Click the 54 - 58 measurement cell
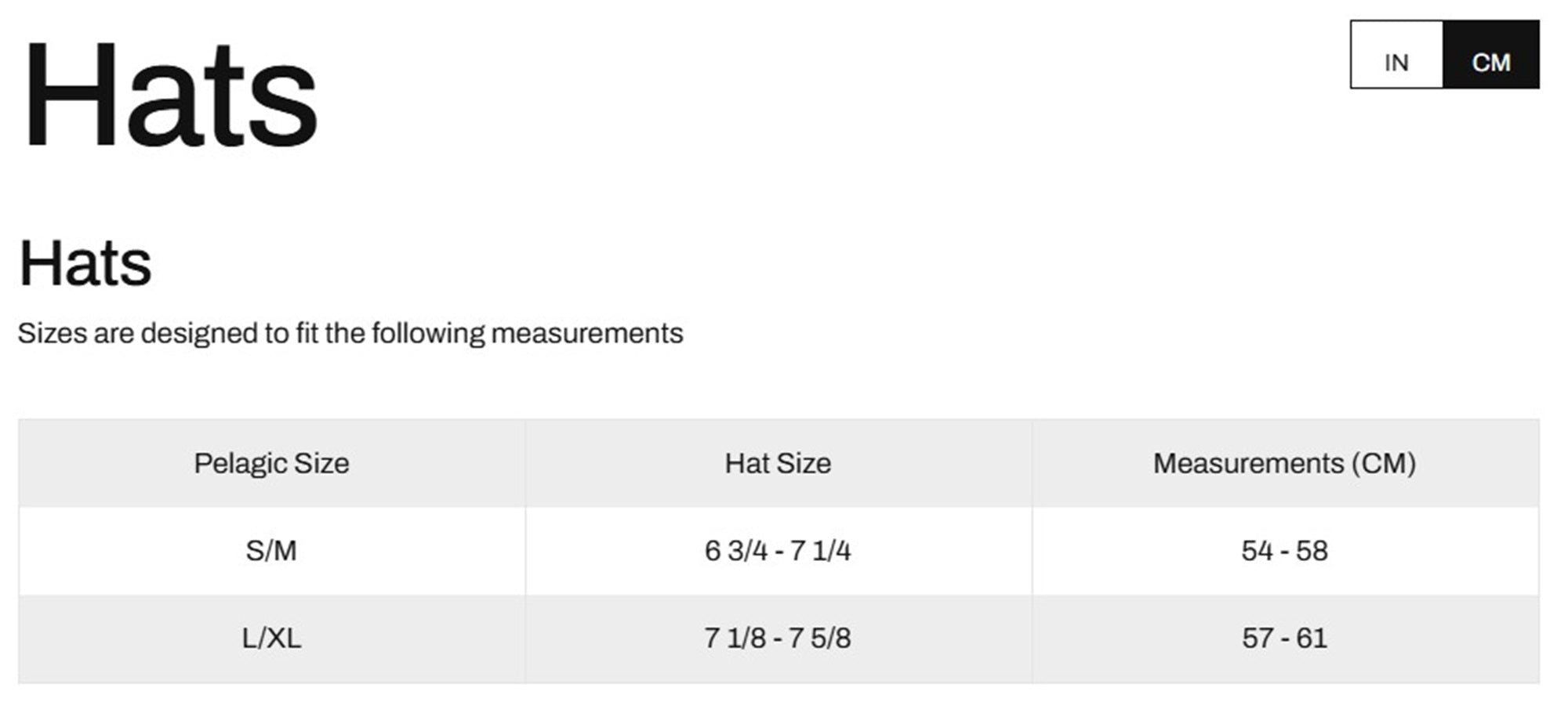The width and height of the screenshot is (1568, 702). (x=1286, y=551)
